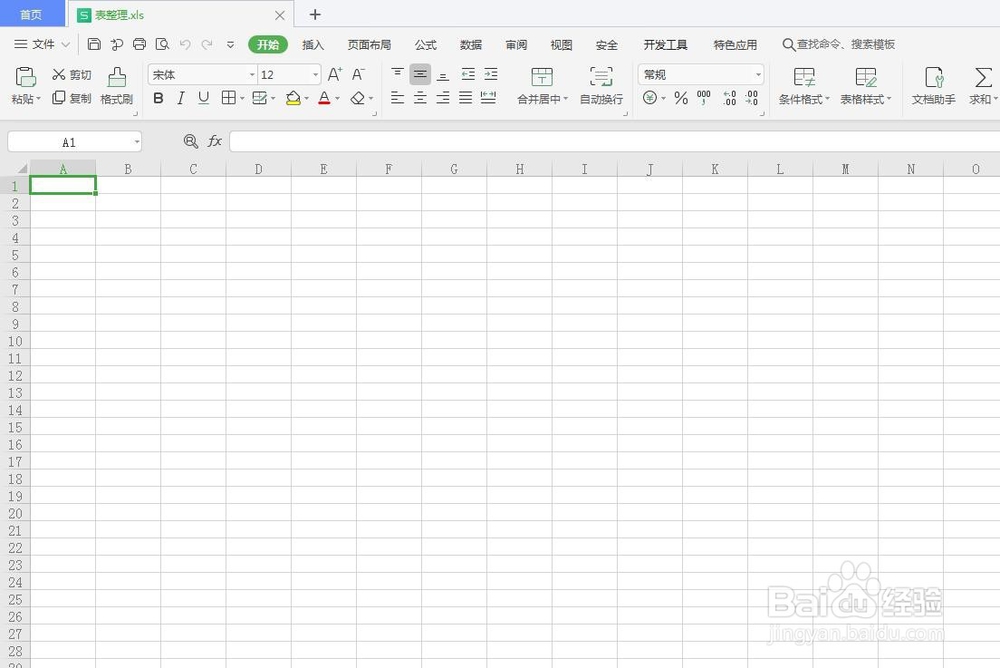The width and height of the screenshot is (1000, 668).
Task: Switch to the 数据 tab
Action: click(x=471, y=45)
